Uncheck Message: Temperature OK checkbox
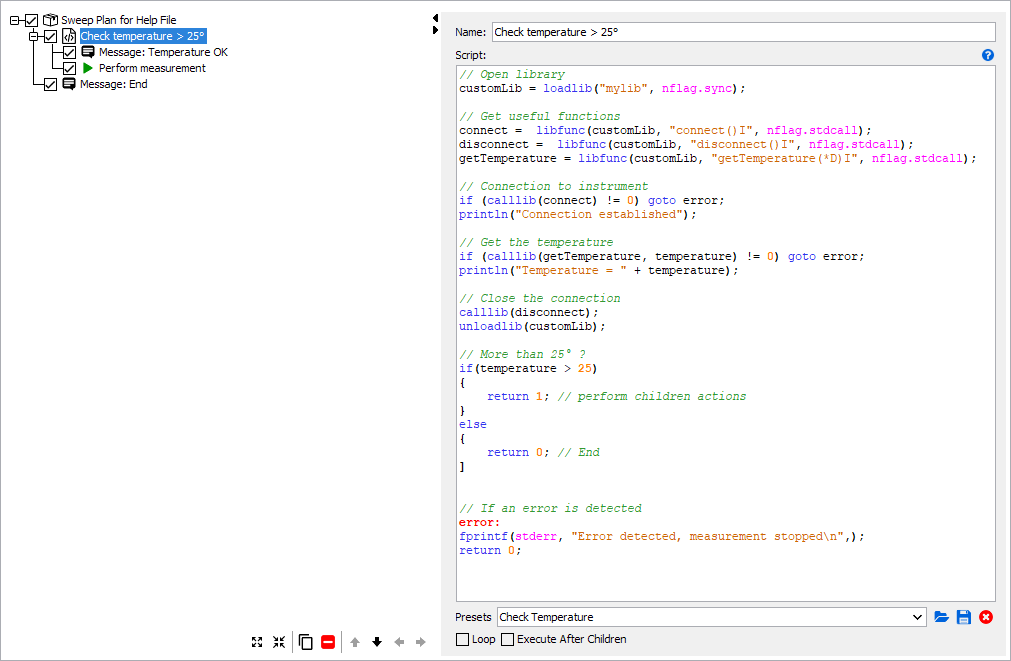This screenshot has height=661, width=1011. point(70,52)
